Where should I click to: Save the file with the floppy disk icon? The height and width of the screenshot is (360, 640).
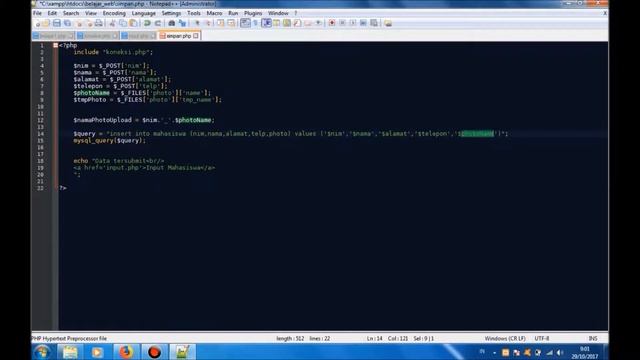pos(57,23)
